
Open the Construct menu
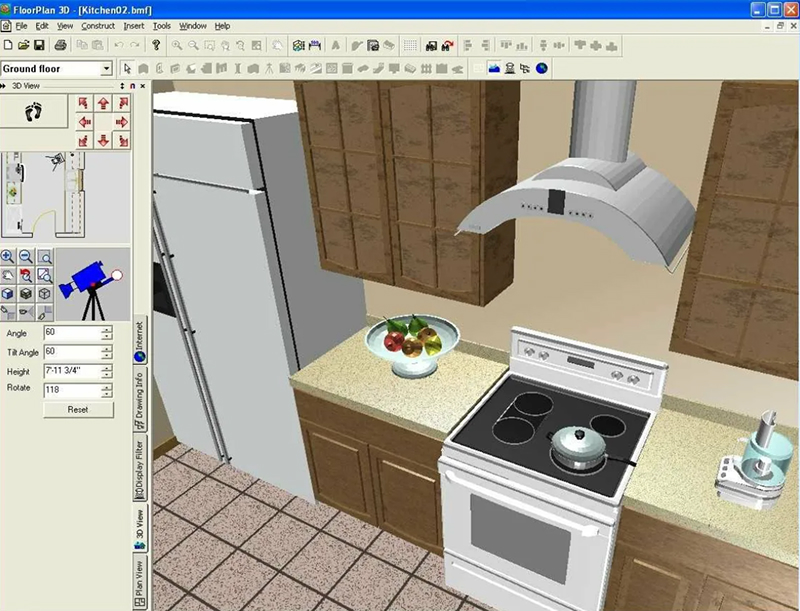(x=98, y=26)
